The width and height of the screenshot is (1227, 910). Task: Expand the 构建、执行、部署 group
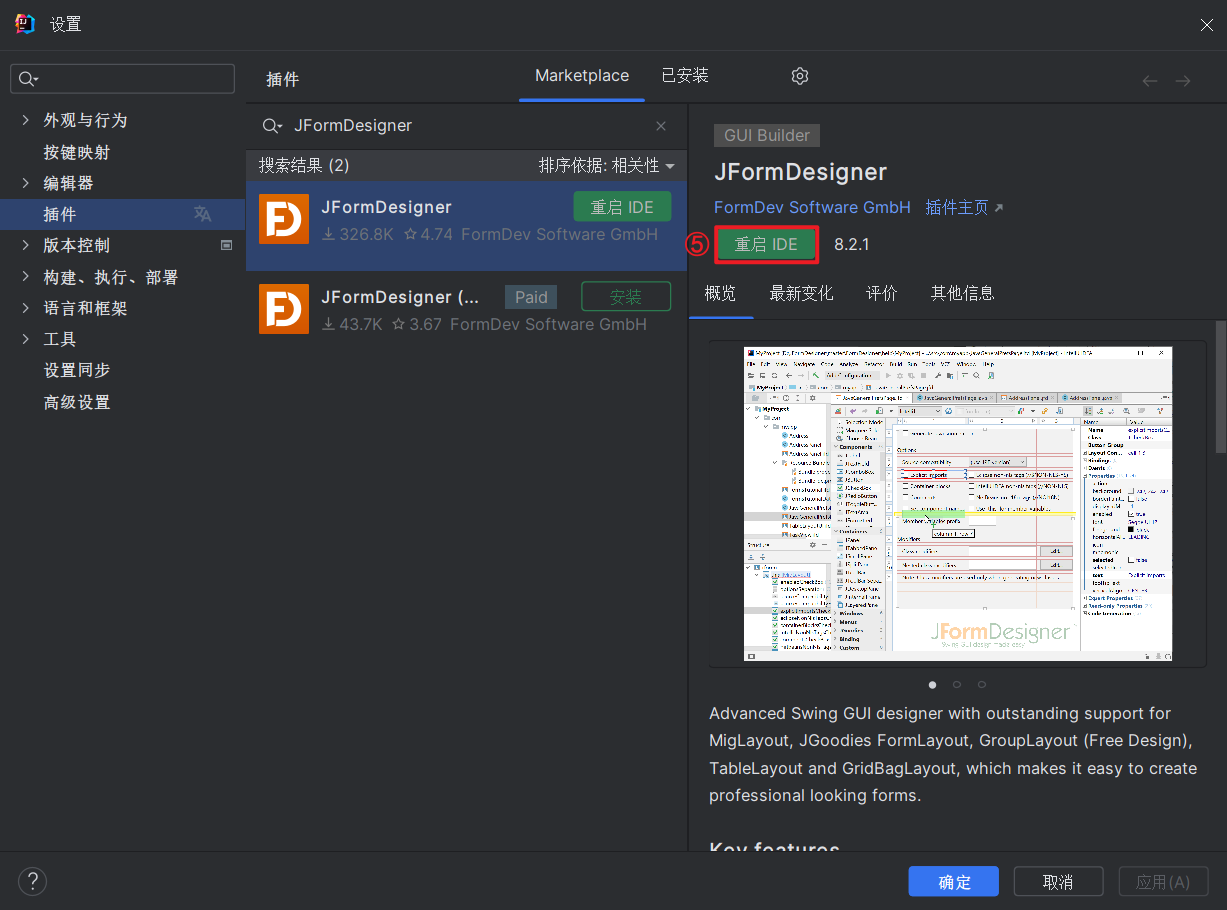coord(26,277)
